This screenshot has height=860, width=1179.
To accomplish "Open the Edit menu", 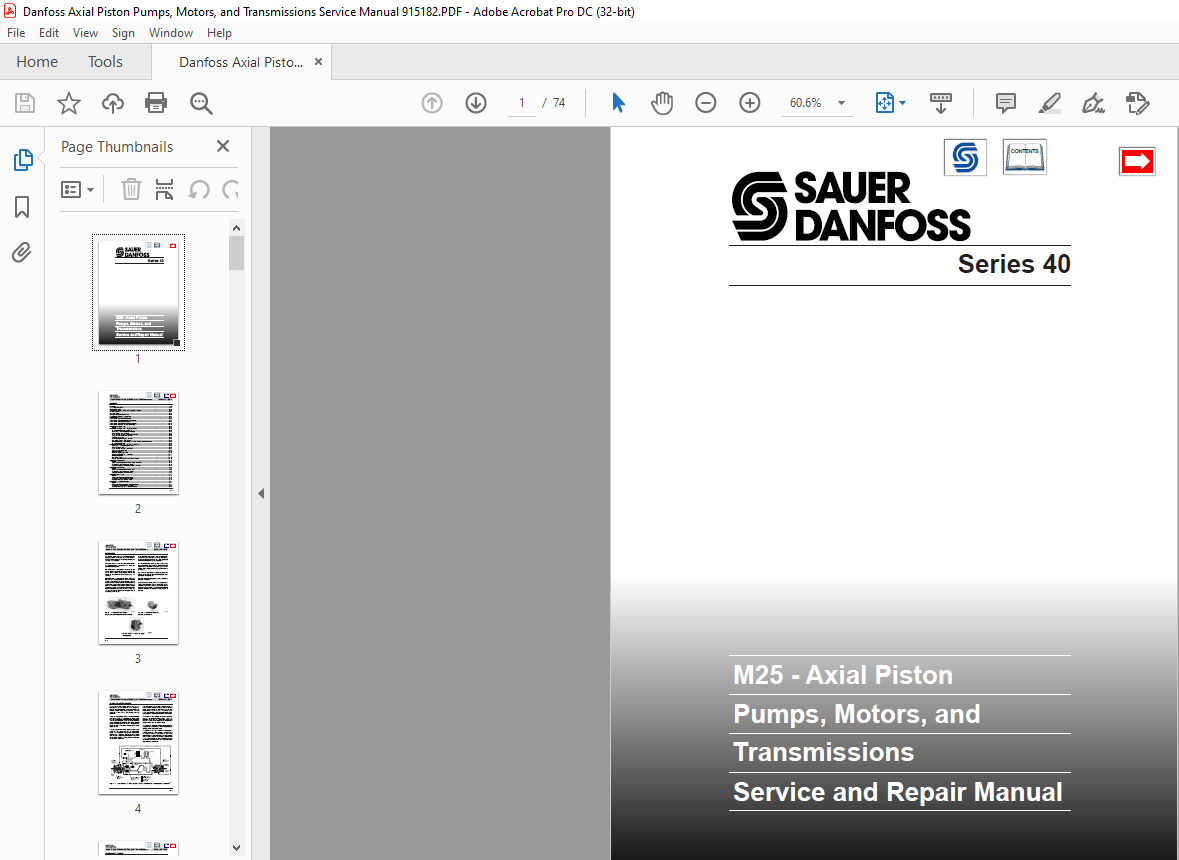I will tap(49, 33).
